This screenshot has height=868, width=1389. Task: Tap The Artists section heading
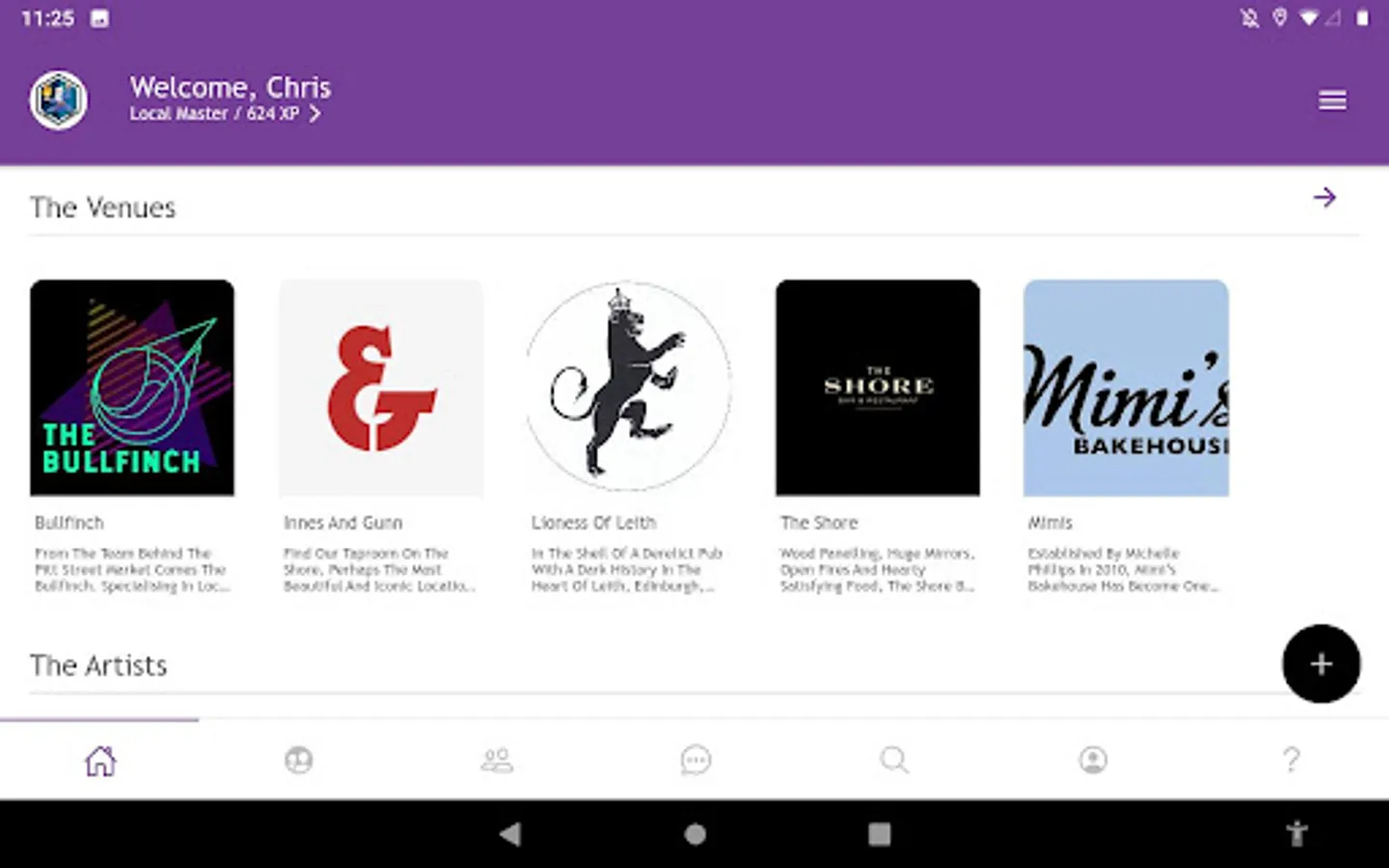(x=98, y=665)
